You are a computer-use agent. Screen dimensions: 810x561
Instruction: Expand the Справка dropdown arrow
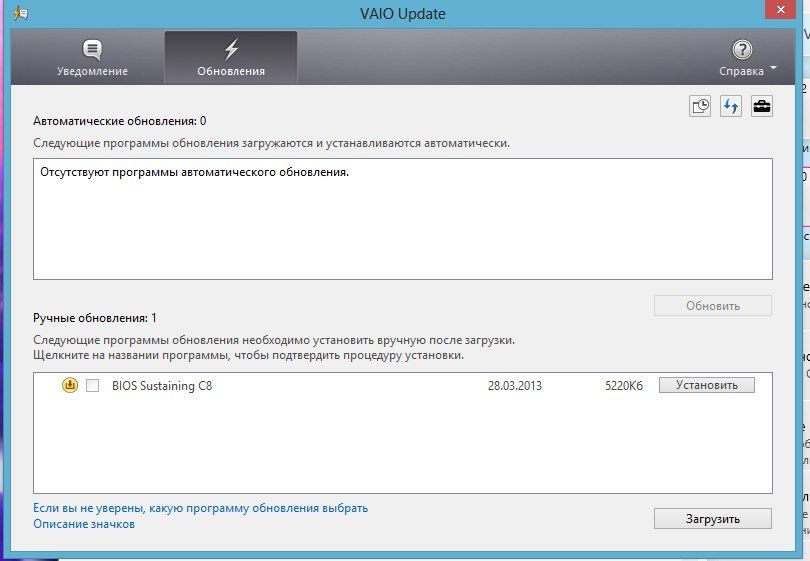pyautogui.click(x=774, y=71)
